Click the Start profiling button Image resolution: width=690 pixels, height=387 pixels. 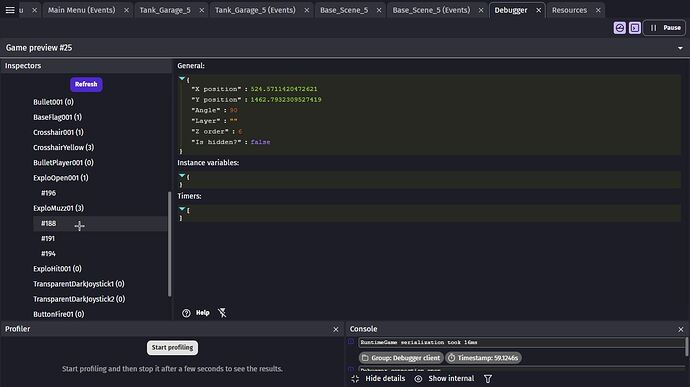(x=172, y=347)
